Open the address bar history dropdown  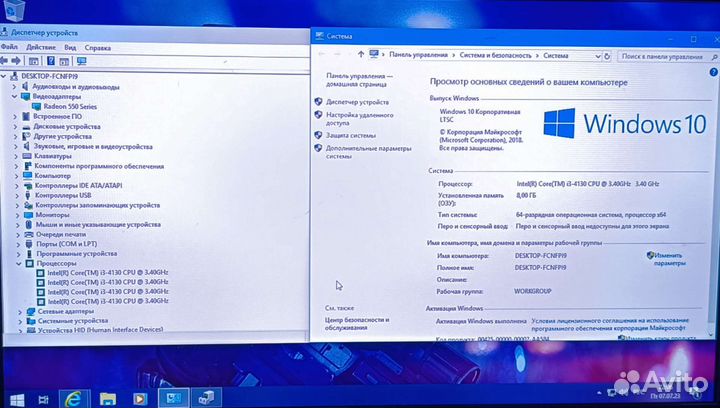(x=598, y=56)
